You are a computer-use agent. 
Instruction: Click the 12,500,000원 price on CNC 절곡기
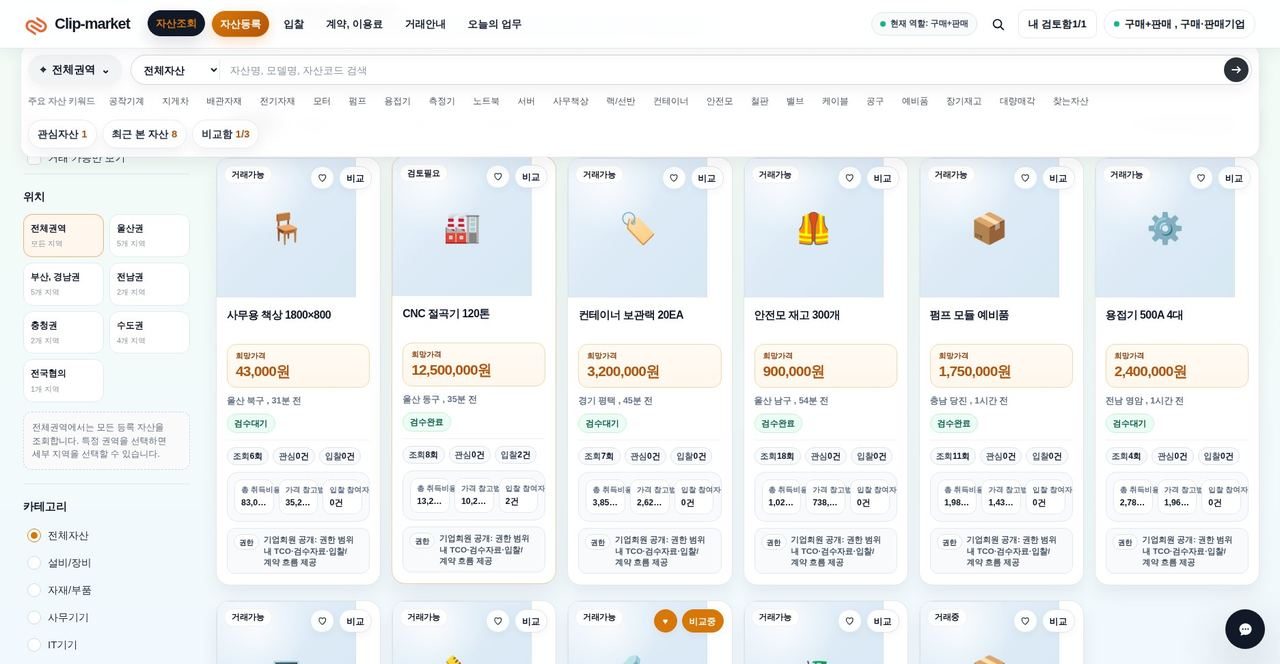click(x=451, y=370)
